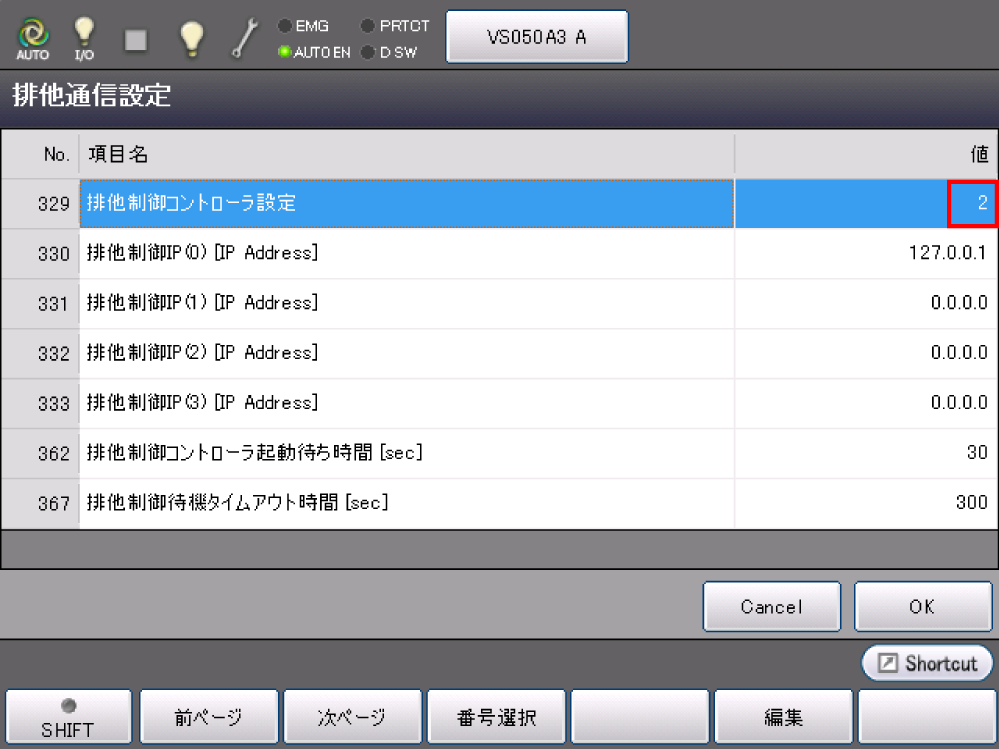Open the Shortcut menu

click(927, 663)
